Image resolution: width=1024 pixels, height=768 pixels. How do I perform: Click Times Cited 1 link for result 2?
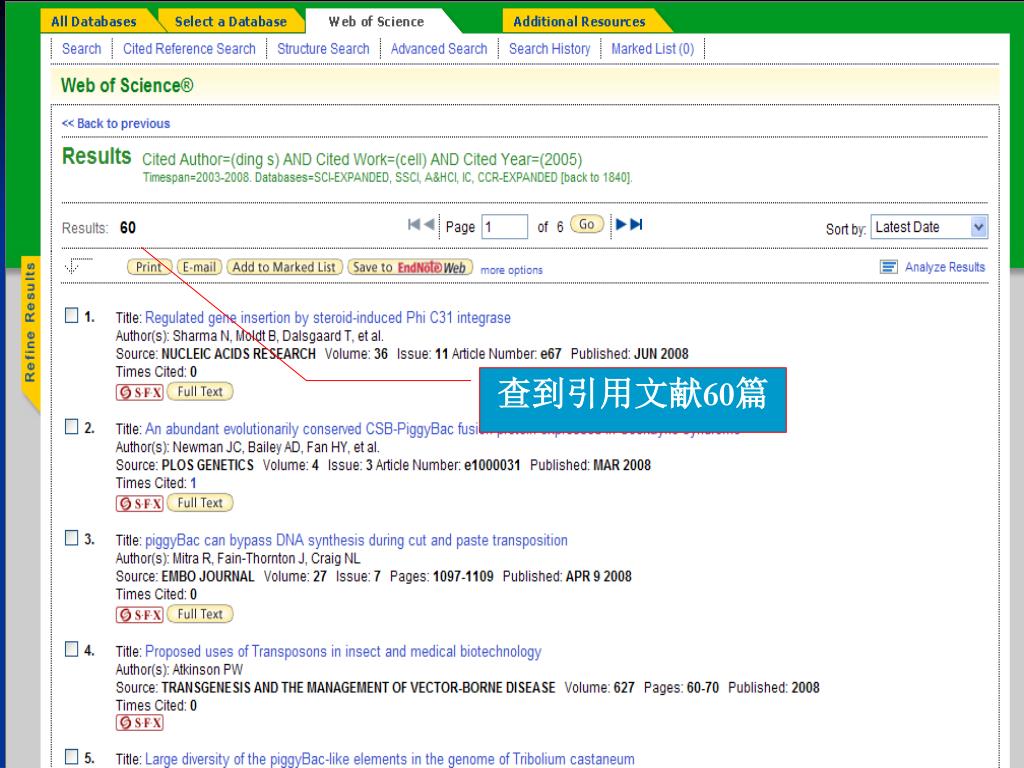point(193,483)
